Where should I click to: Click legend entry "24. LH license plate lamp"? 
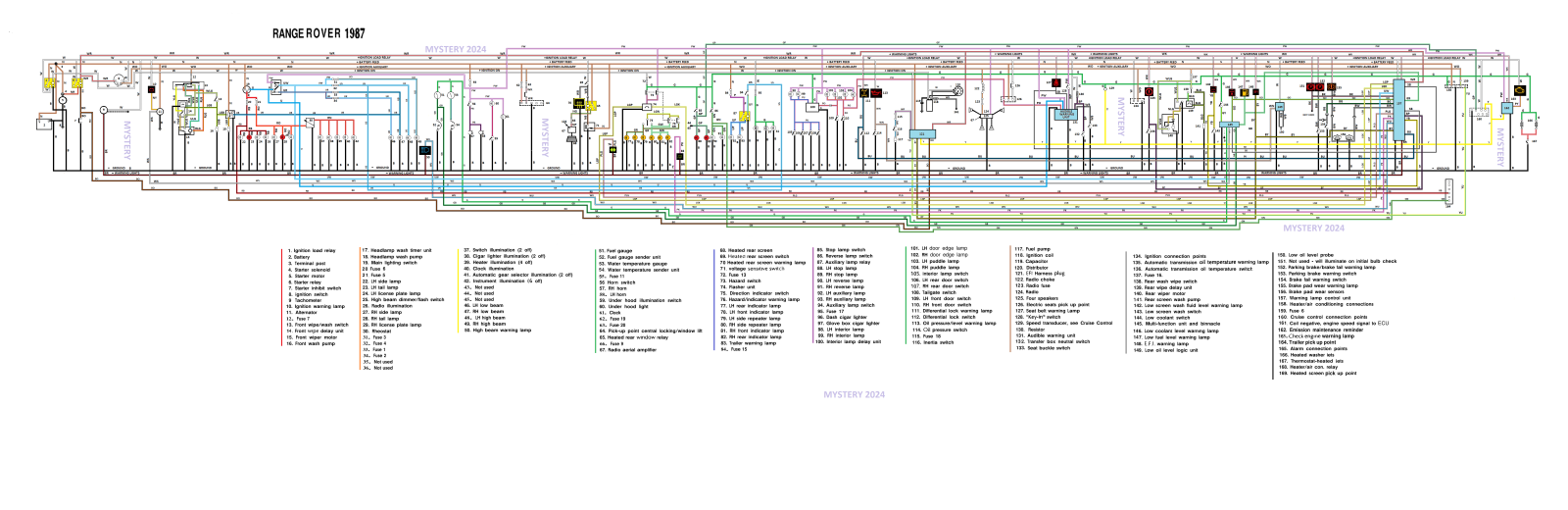coord(391,294)
